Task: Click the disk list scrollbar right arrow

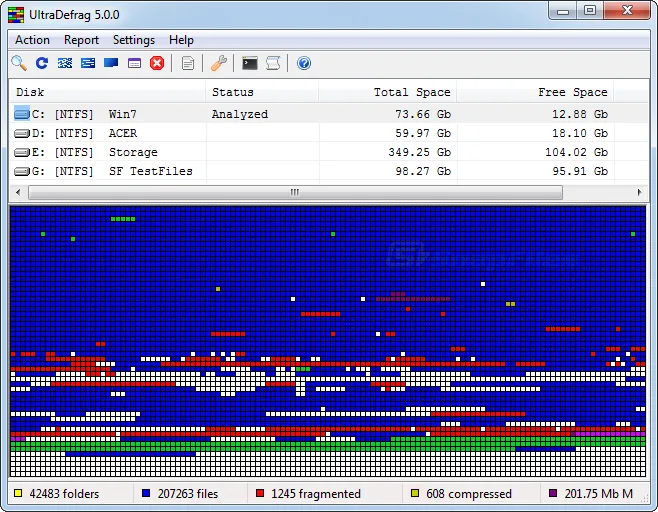Action: (639, 192)
